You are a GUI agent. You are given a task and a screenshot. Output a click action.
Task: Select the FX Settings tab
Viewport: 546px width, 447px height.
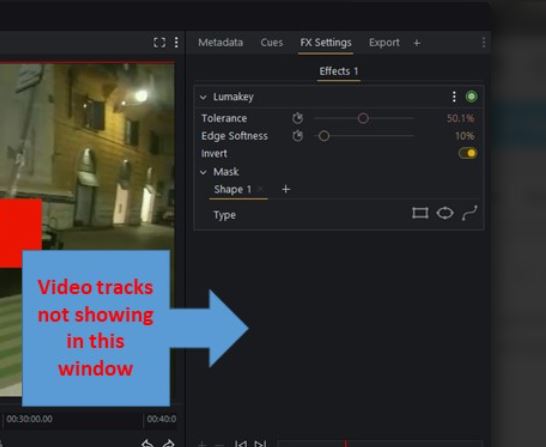326,42
